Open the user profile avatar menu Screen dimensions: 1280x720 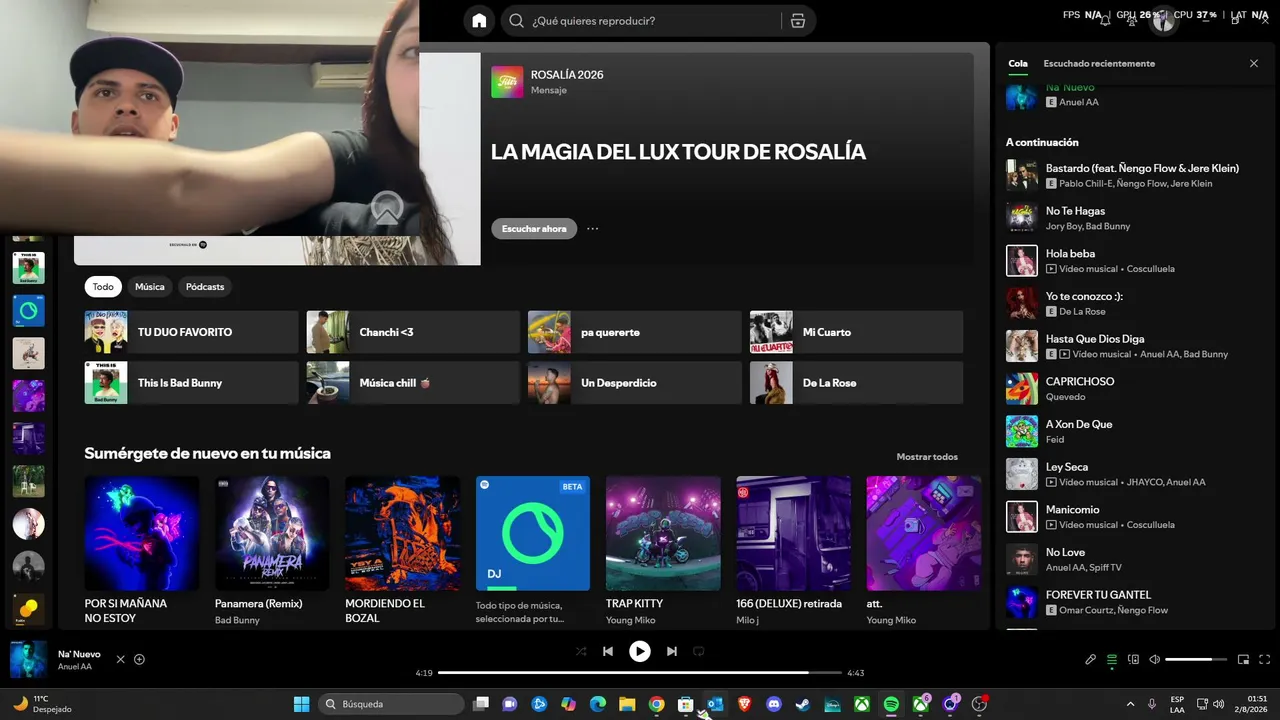[1162, 21]
